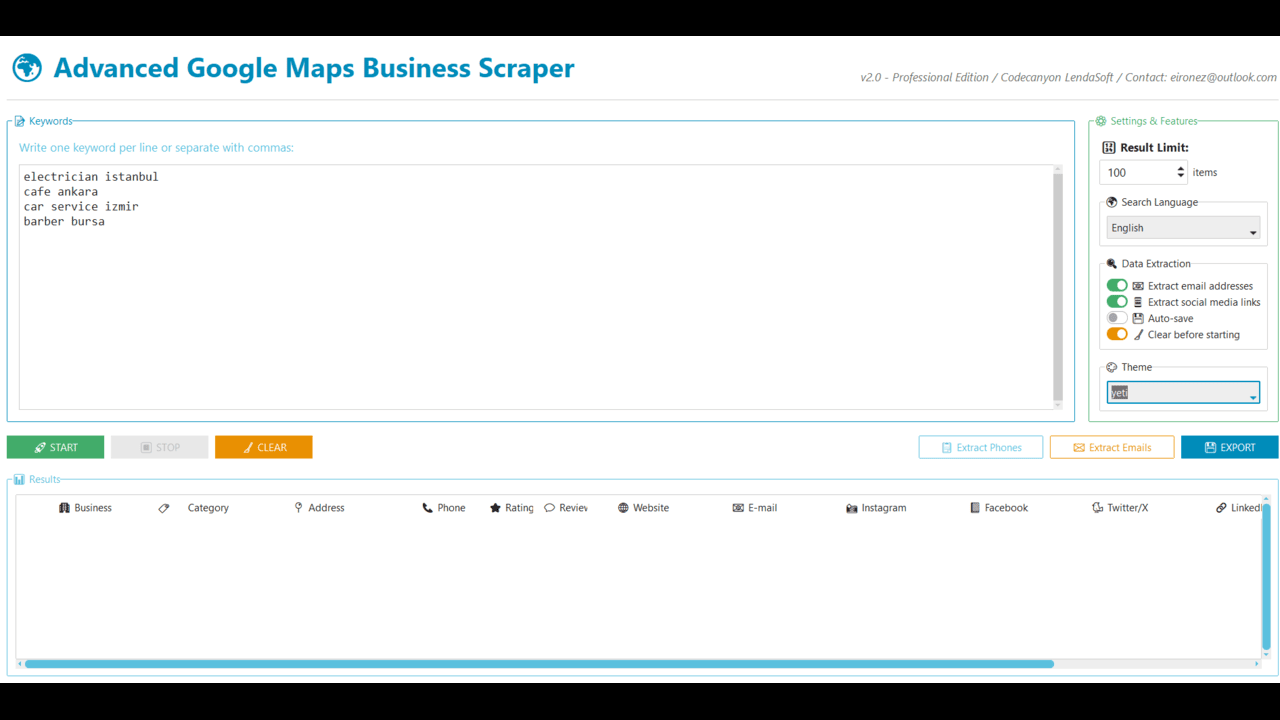Decrease Result Limit with the down arrow
The height and width of the screenshot is (720, 1280).
point(1181,177)
